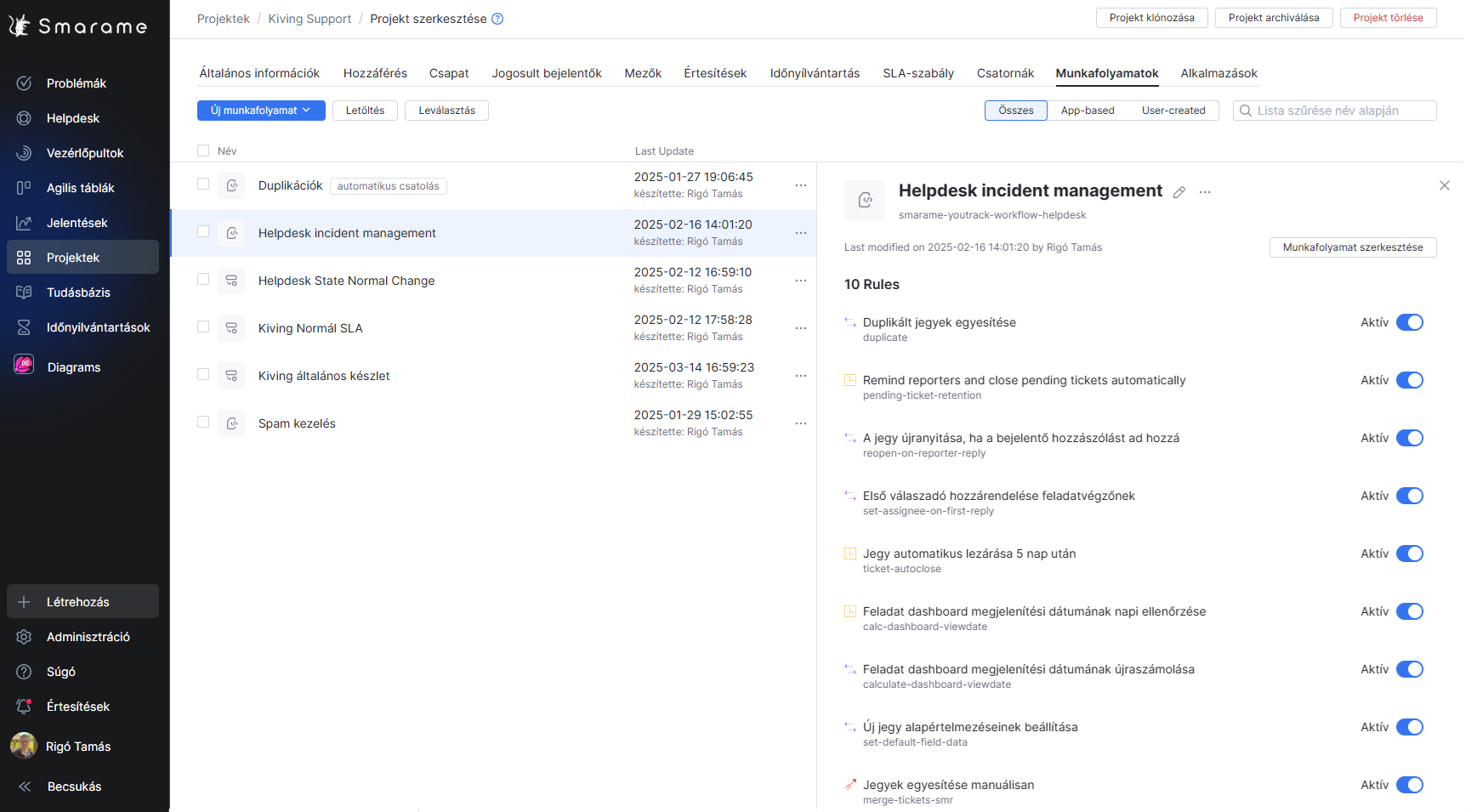Click the Tudásbázis book icon

click(x=24, y=292)
